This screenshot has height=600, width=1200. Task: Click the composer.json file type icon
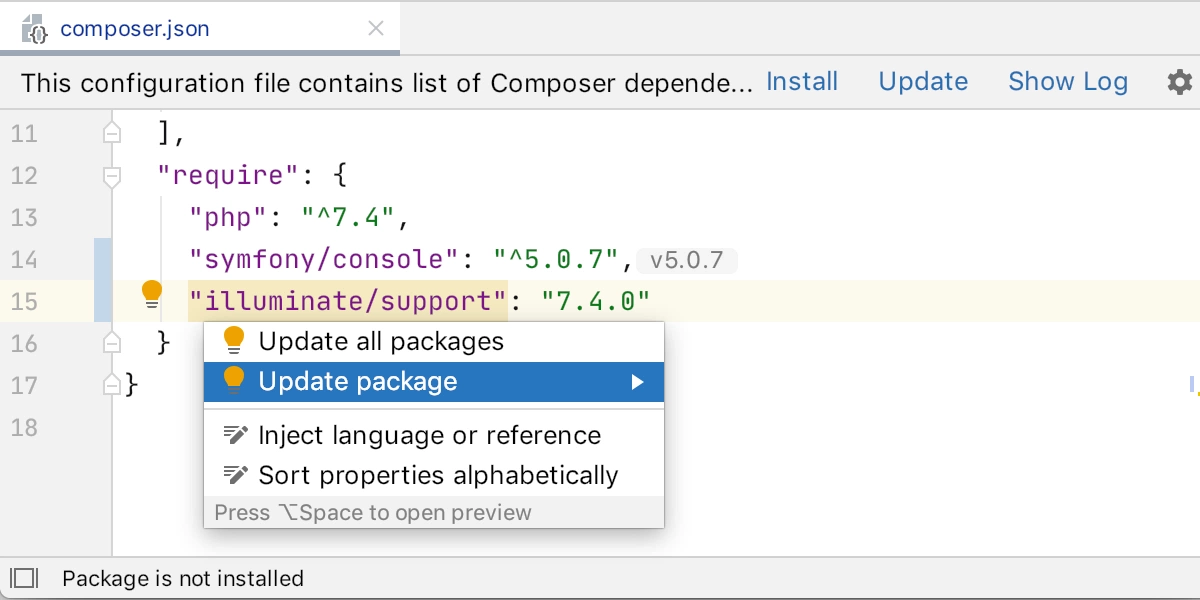[36, 29]
